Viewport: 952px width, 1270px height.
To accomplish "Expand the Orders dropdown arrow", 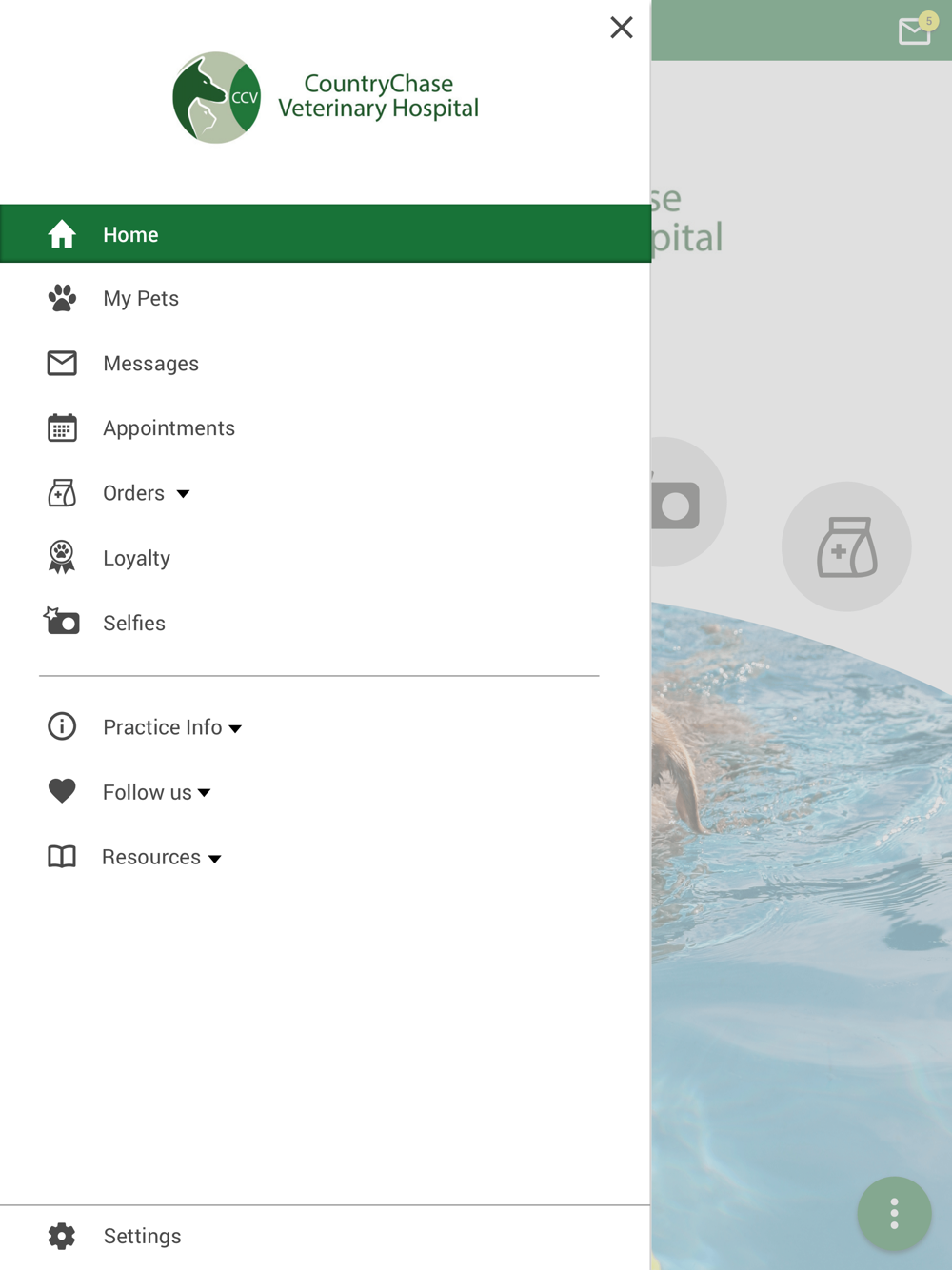I will (183, 494).
